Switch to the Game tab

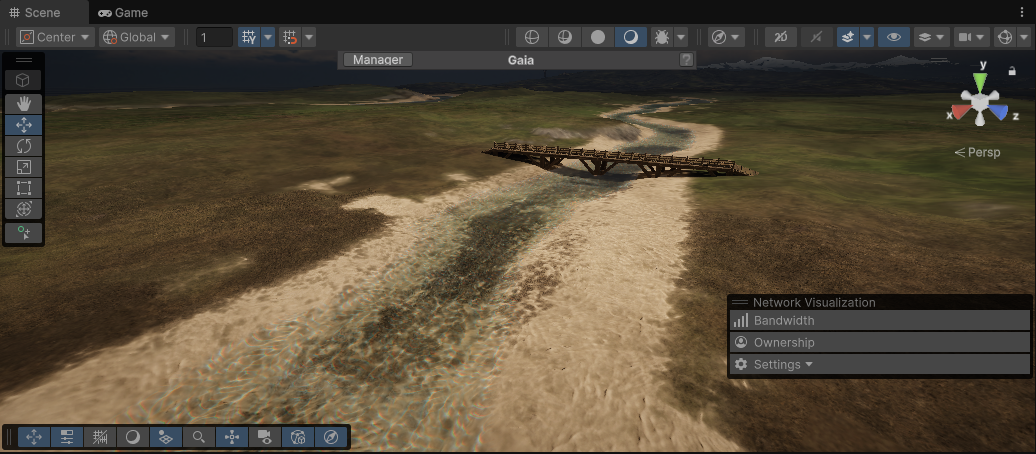[123, 13]
